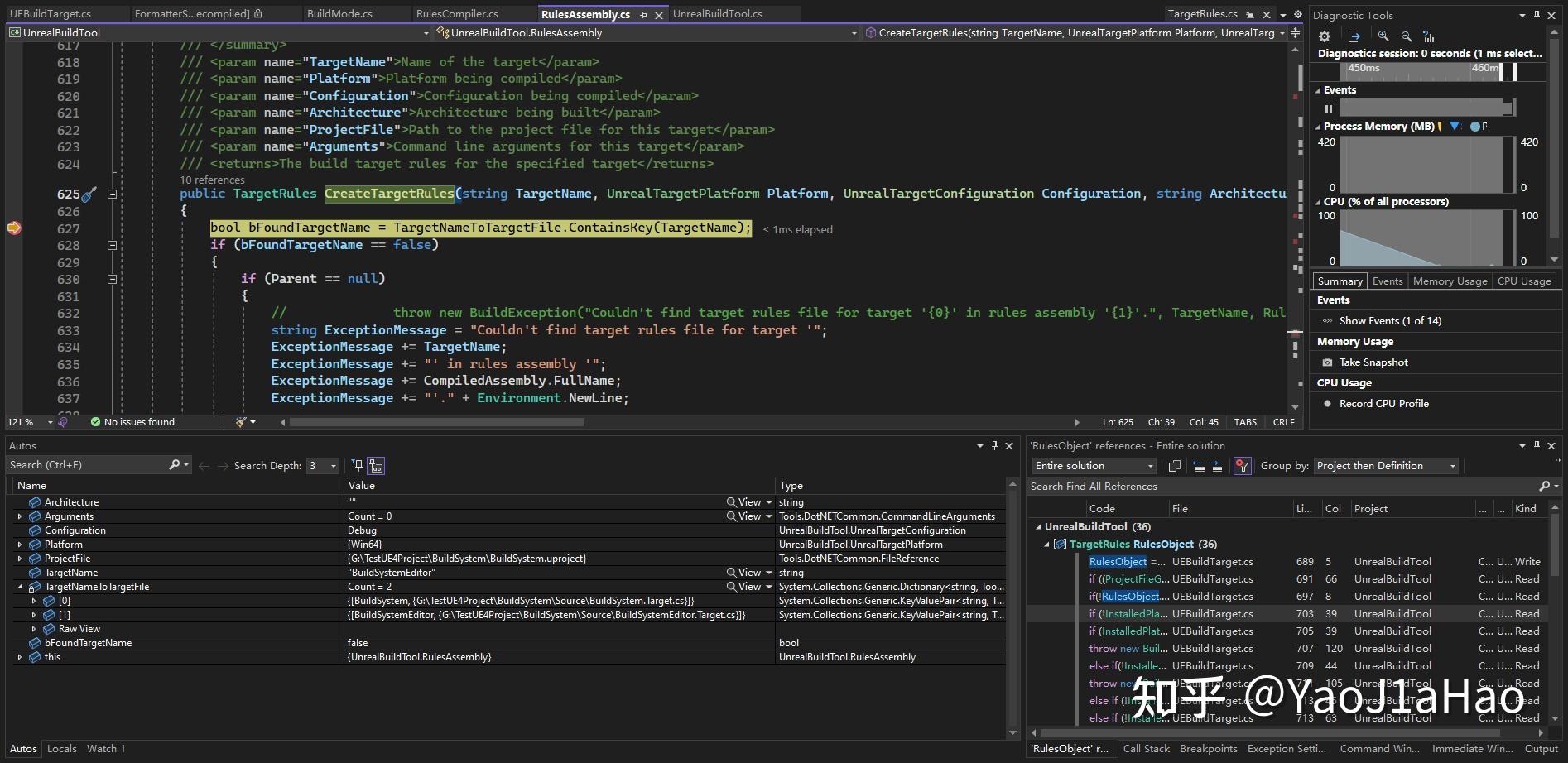
Task: Collapse the TargetRules RulesObject tree node
Action: (1047, 544)
